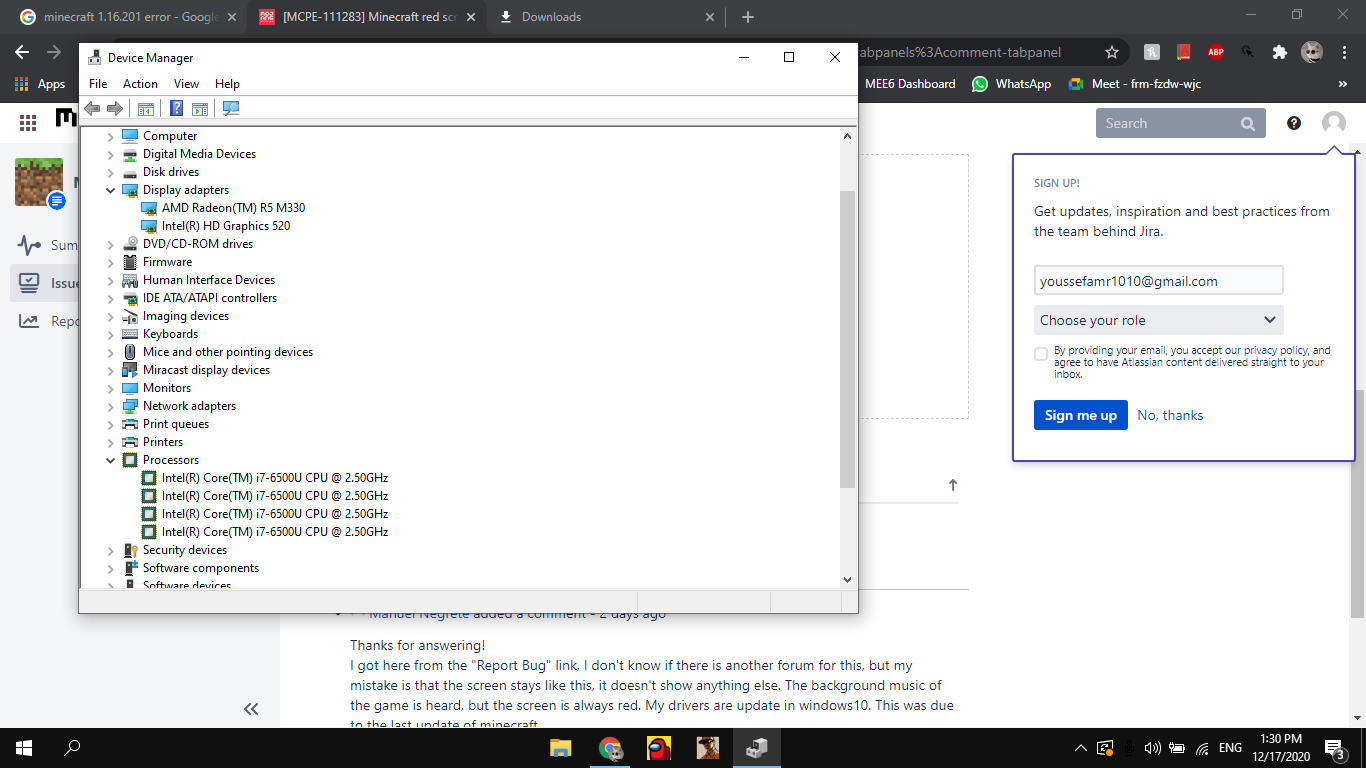Screen dimensions: 1366x768
Task: Click Show/Hide Console Tree toolbar icon
Action: [x=146, y=109]
